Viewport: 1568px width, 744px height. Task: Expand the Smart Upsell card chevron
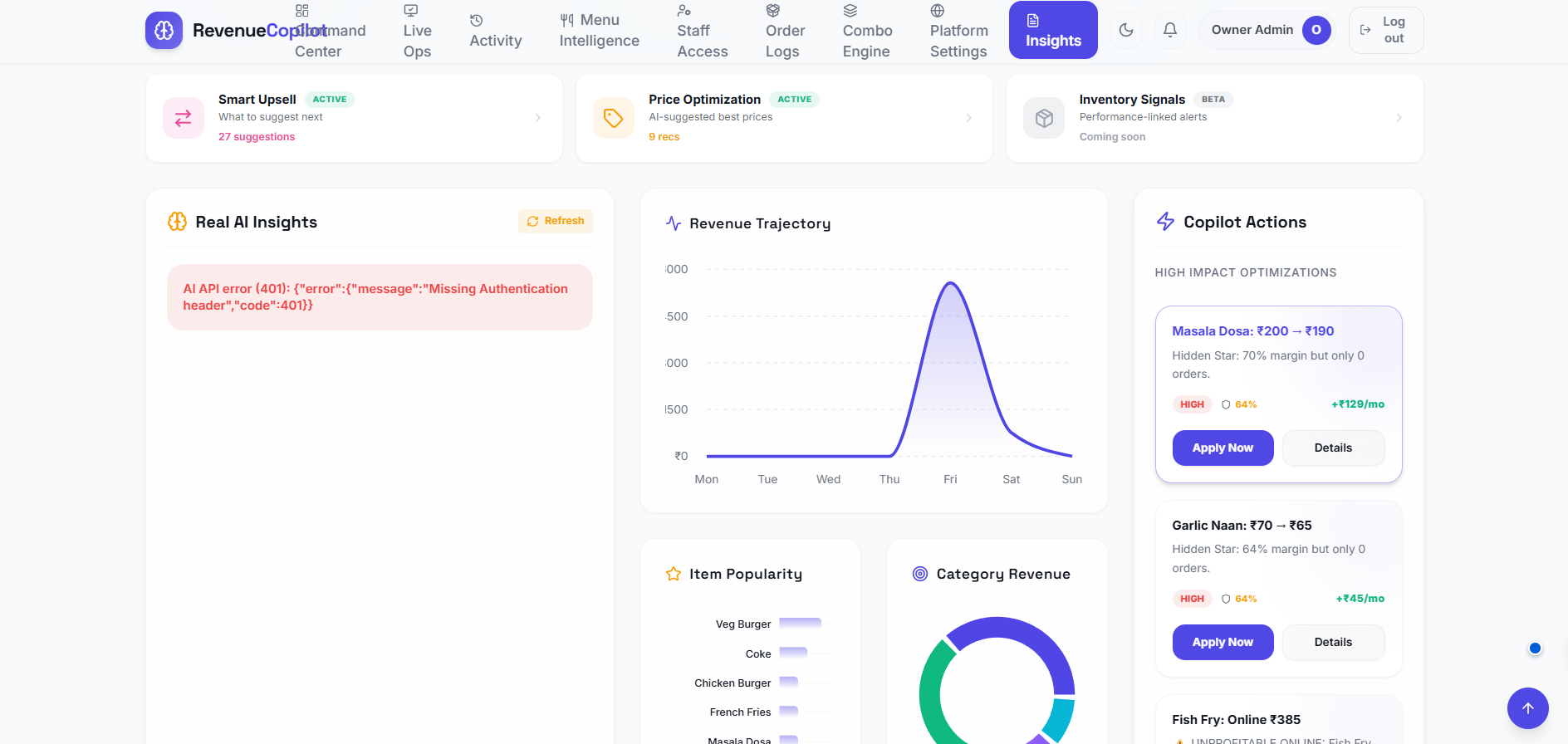pos(538,118)
